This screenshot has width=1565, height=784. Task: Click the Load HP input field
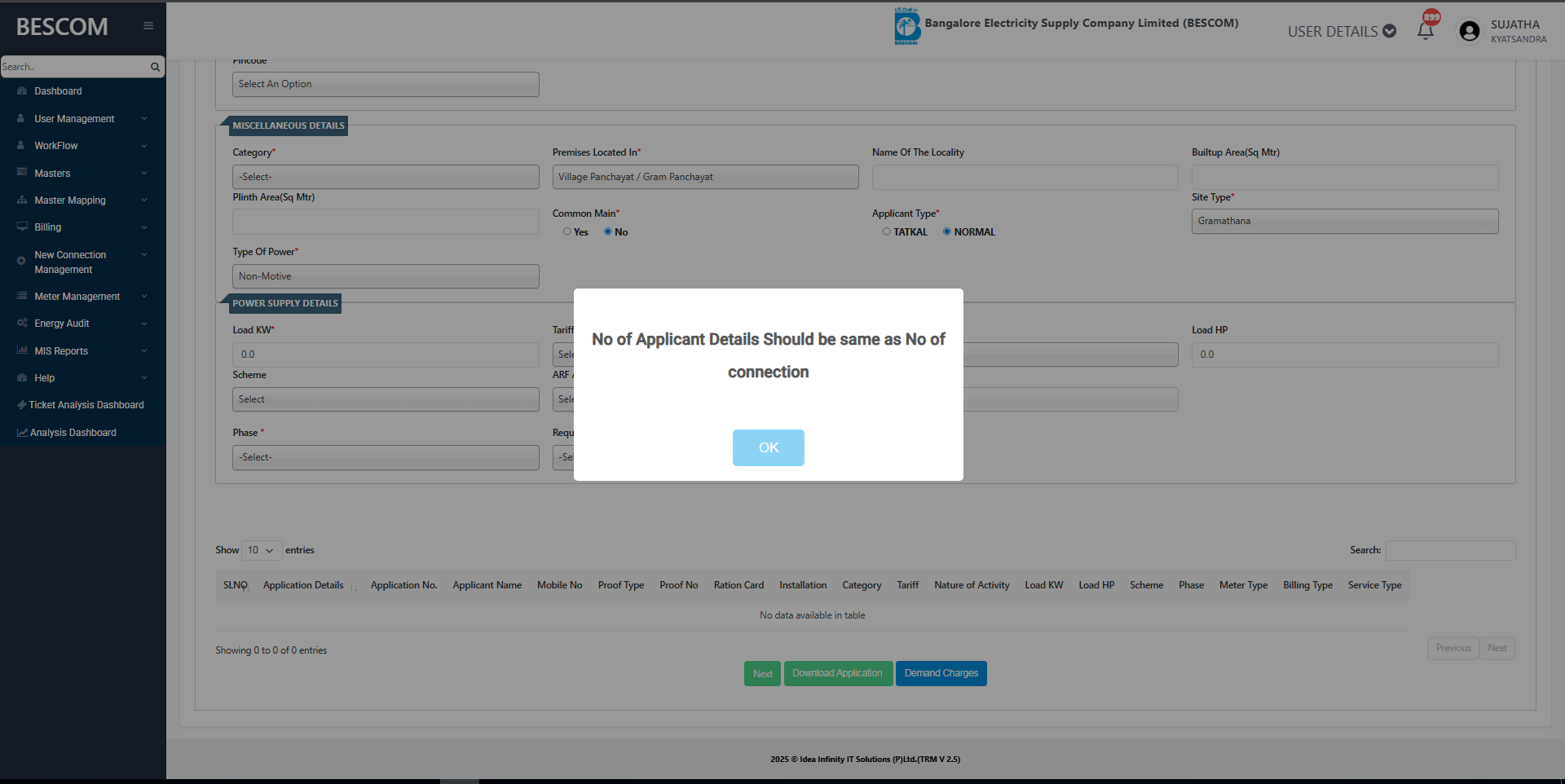tap(1345, 355)
